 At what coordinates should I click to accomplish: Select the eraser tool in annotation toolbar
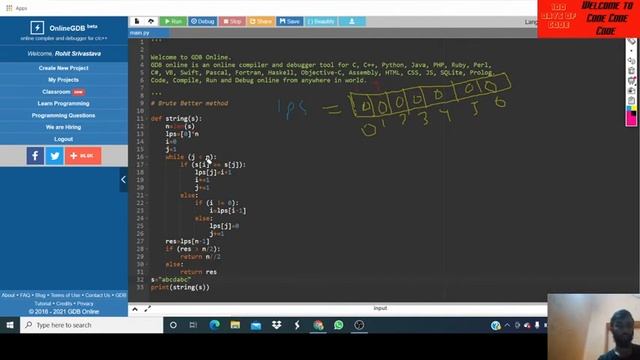pyautogui.click(x=631, y=42)
